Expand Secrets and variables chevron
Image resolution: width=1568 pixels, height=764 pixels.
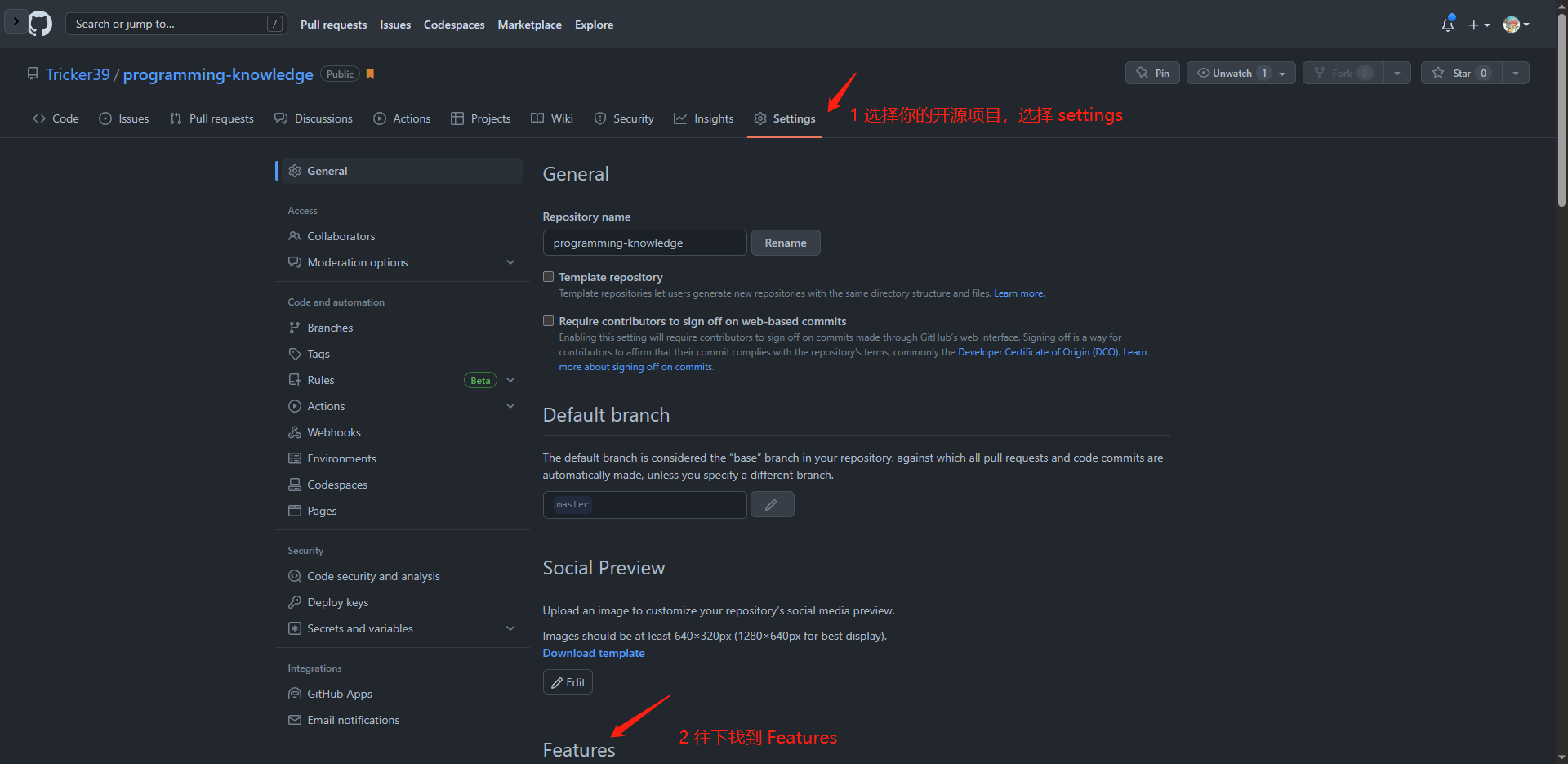tap(510, 628)
